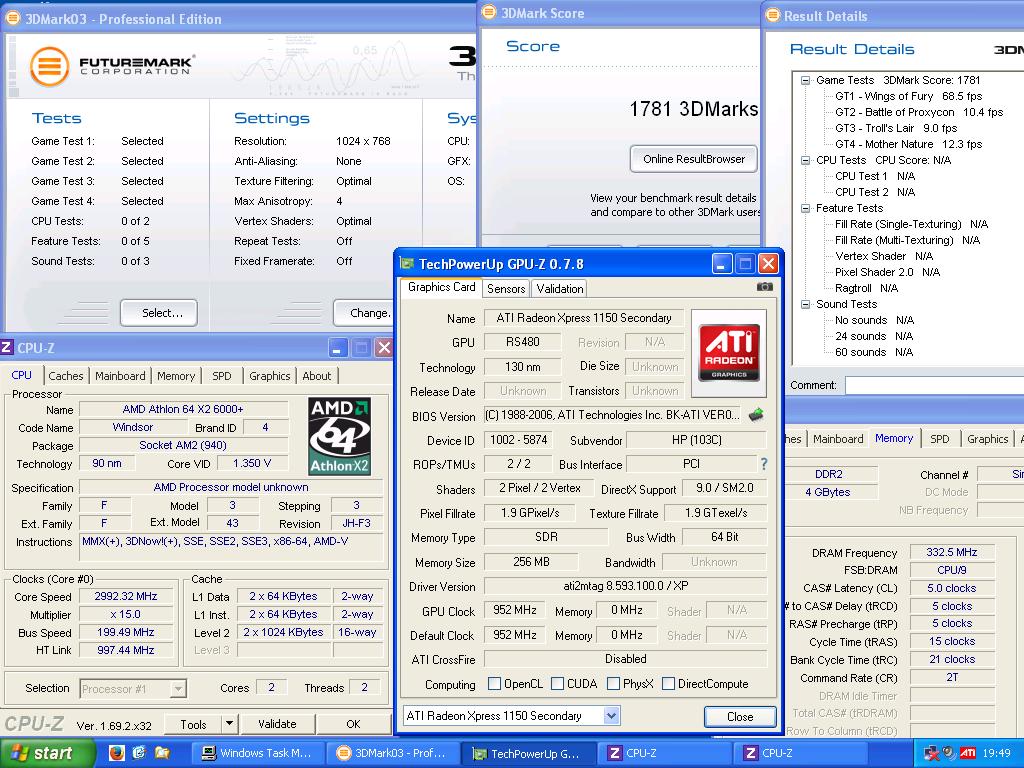Click the ATI Radeon logo in GPU-Z
The height and width of the screenshot is (768, 1024).
[x=729, y=352]
